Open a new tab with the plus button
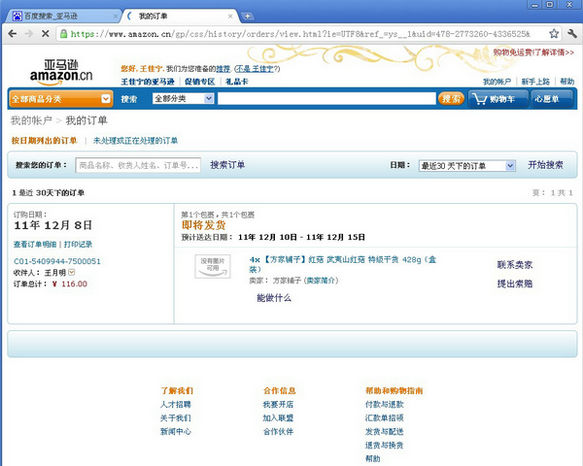The width and height of the screenshot is (583, 466). click(x=247, y=16)
